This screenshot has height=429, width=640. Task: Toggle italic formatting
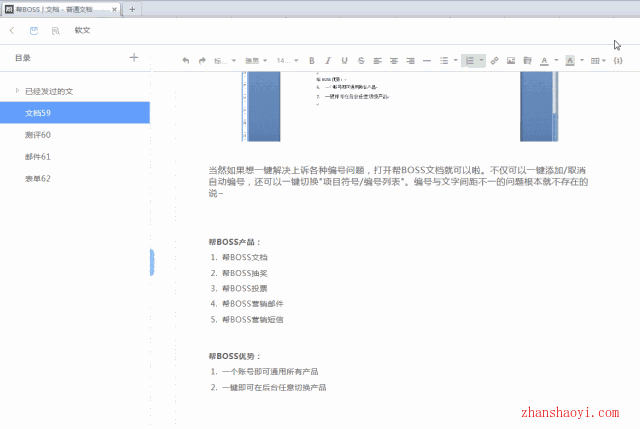(328, 61)
